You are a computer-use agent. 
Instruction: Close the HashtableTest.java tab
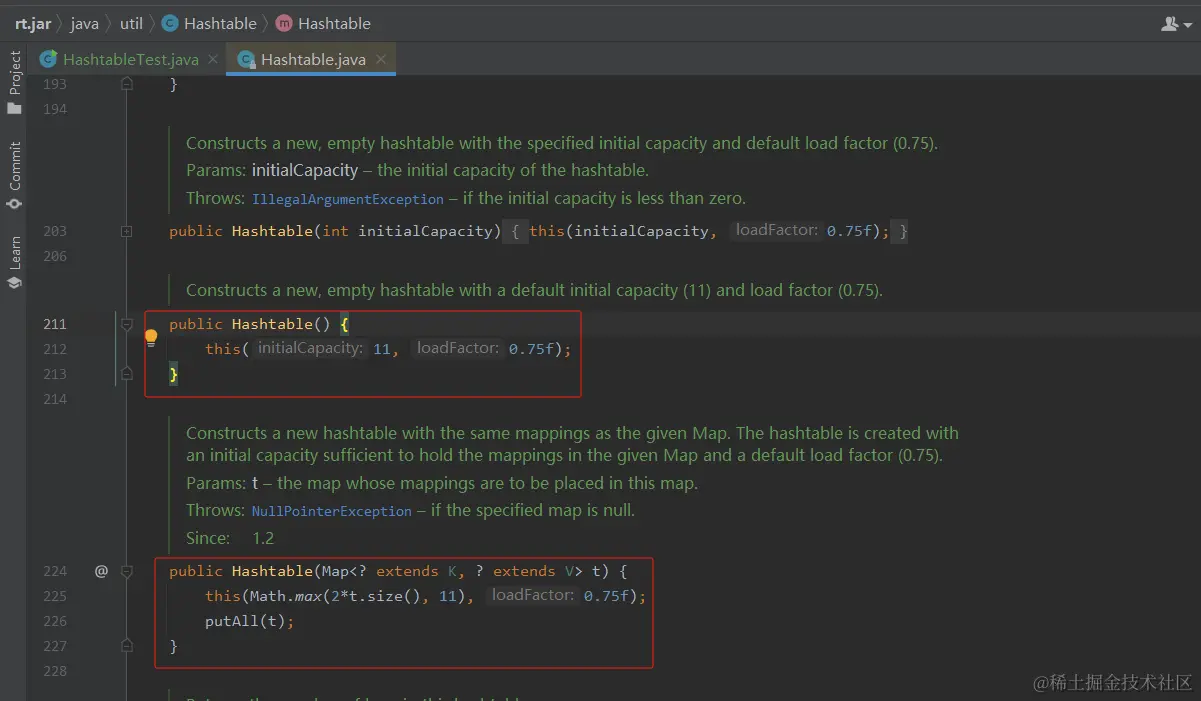tap(213, 60)
